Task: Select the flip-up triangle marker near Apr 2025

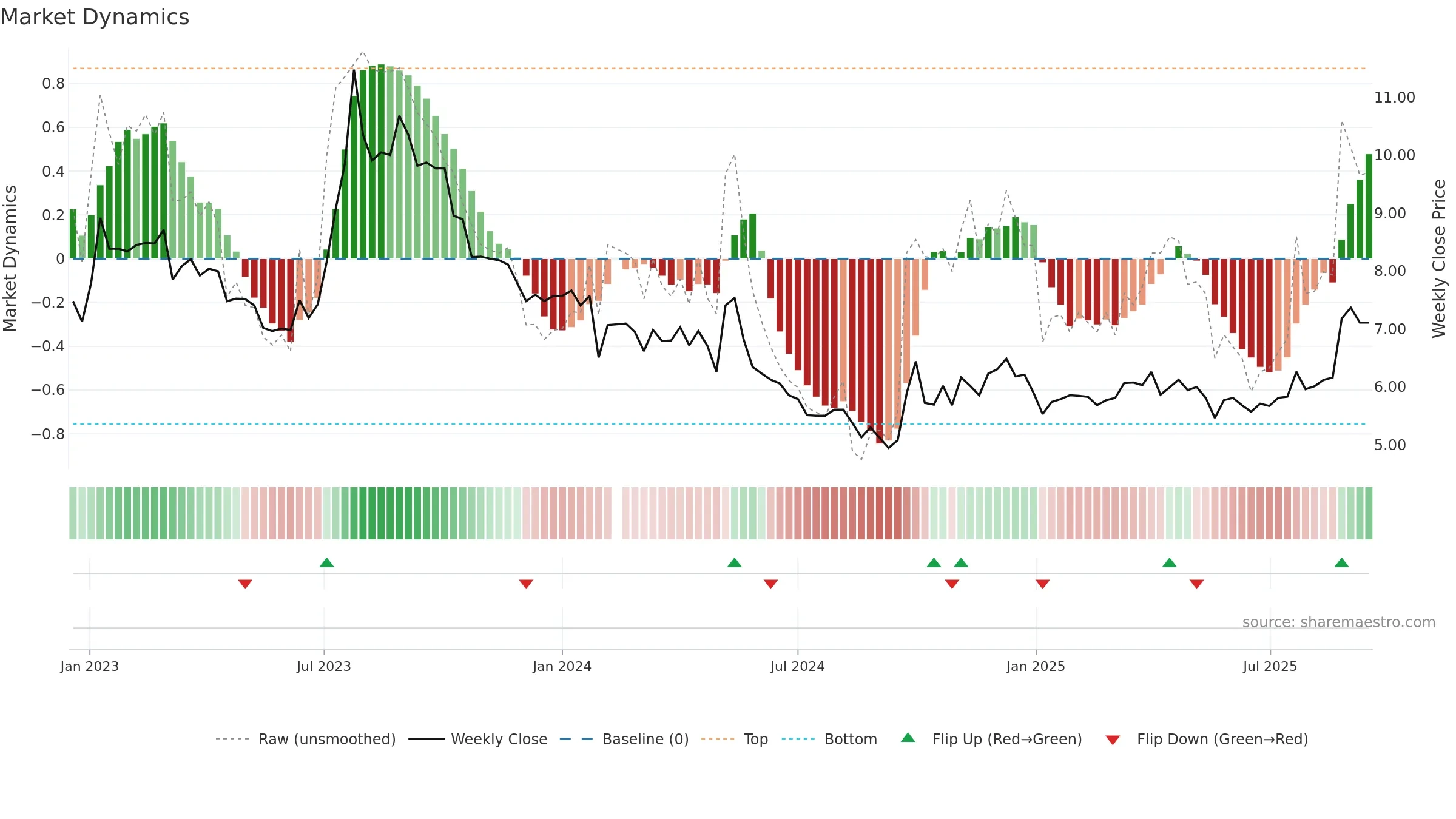Action: click(x=1169, y=562)
